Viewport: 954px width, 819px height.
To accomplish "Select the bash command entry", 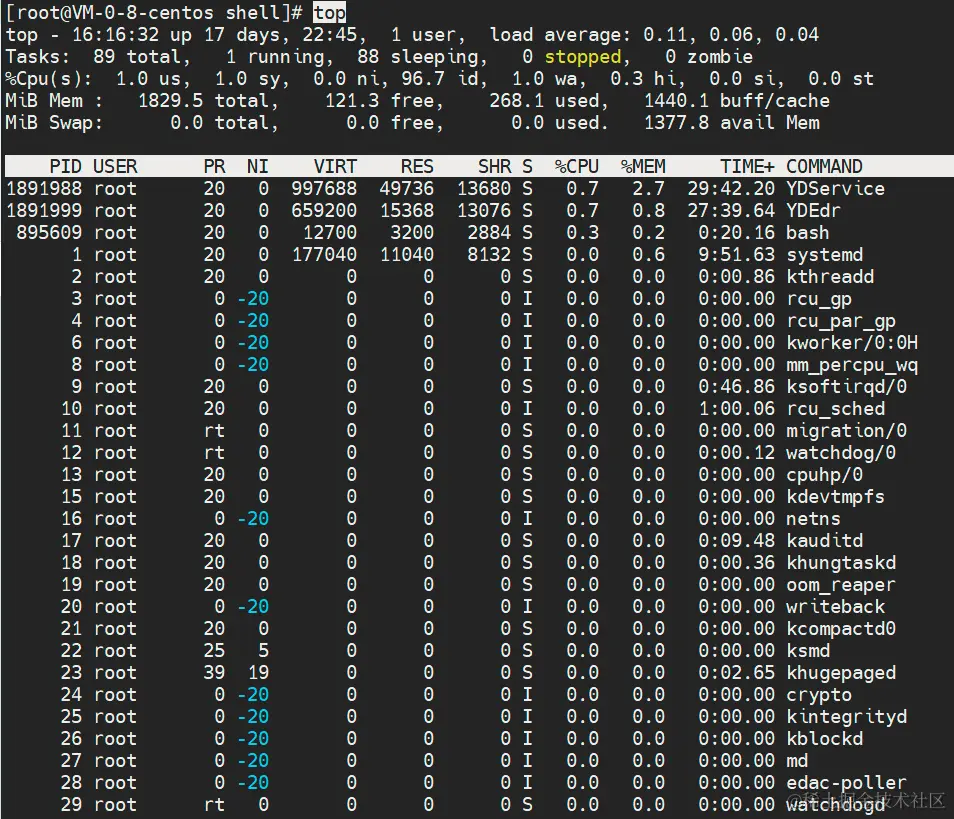I will [807, 232].
